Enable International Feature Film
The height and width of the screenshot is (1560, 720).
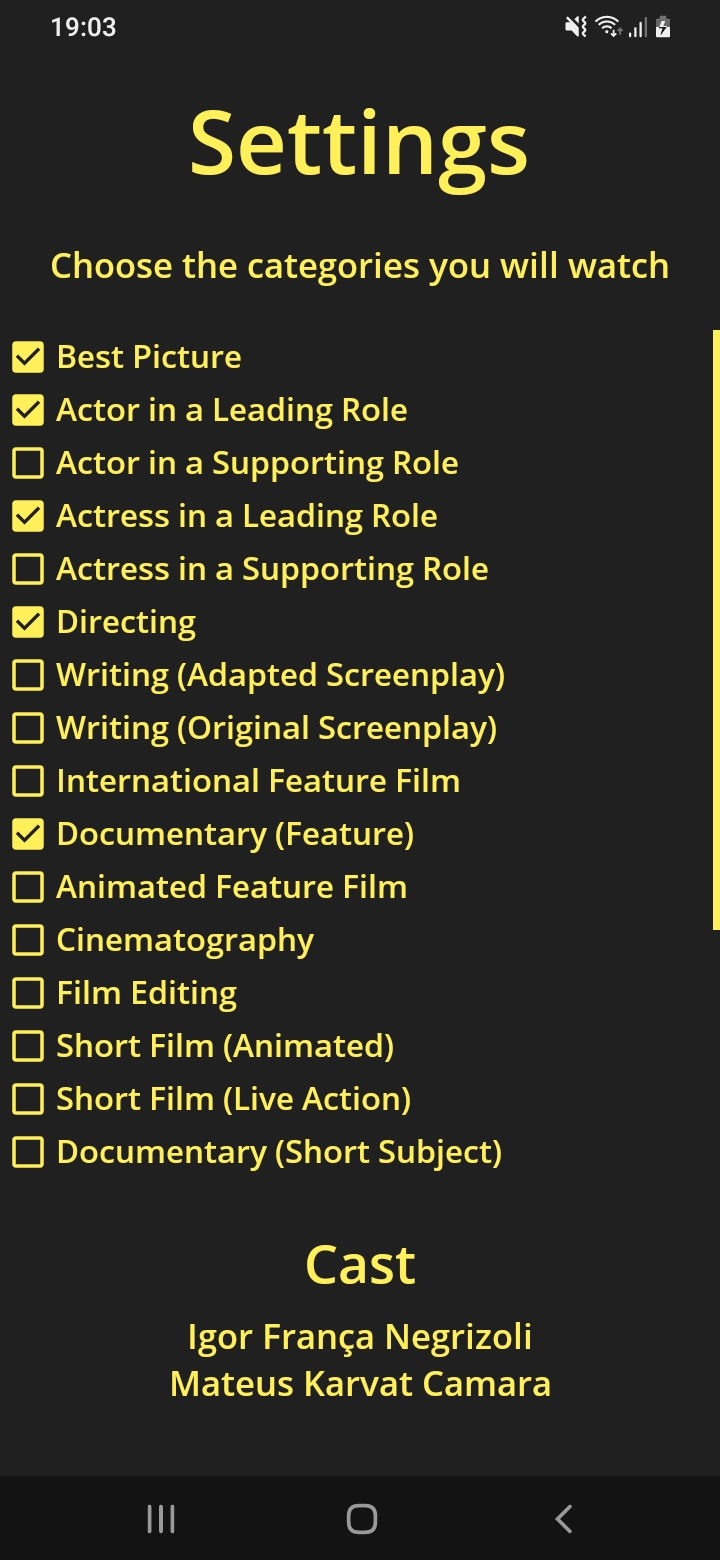click(x=28, y=781)
